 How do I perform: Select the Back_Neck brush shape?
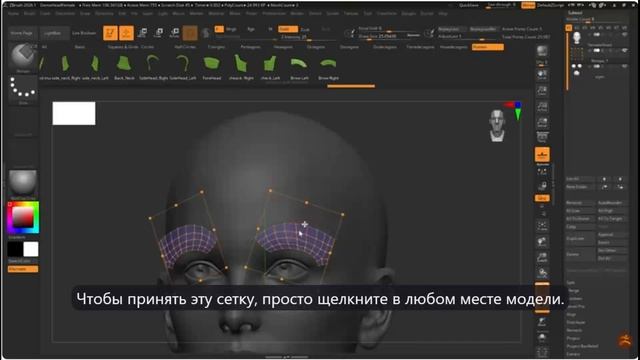(x=124, y=67)
